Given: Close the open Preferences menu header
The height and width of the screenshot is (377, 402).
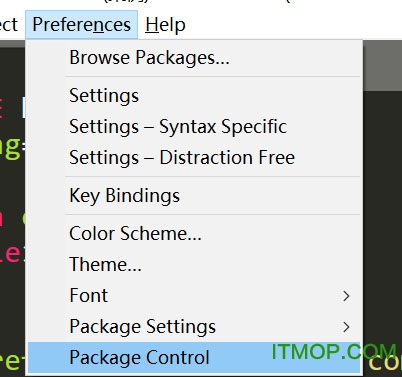Looking at the screenshot, I should click(81, 25).
